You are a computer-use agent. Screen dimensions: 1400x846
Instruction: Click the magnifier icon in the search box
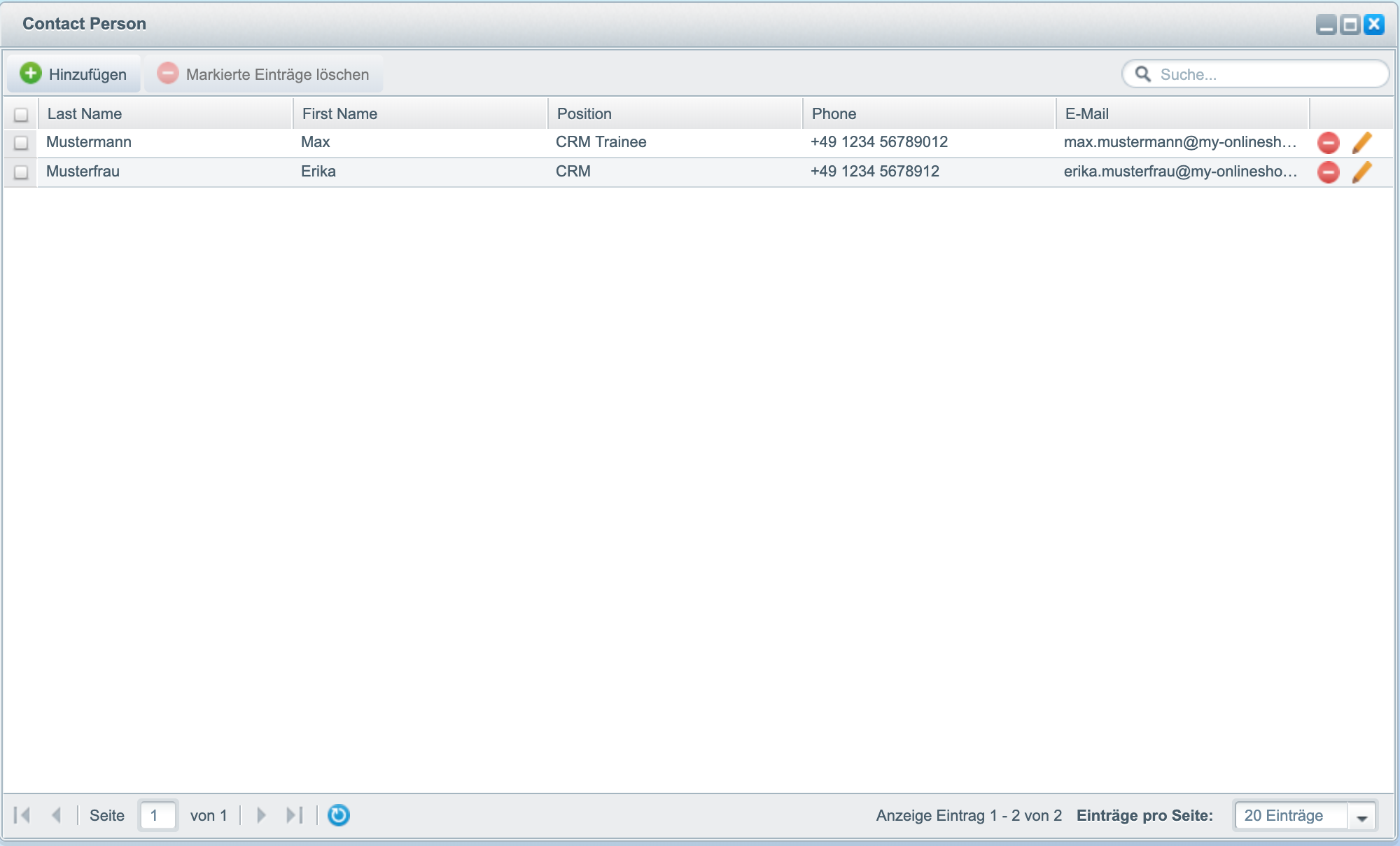tap(1142, 74)
